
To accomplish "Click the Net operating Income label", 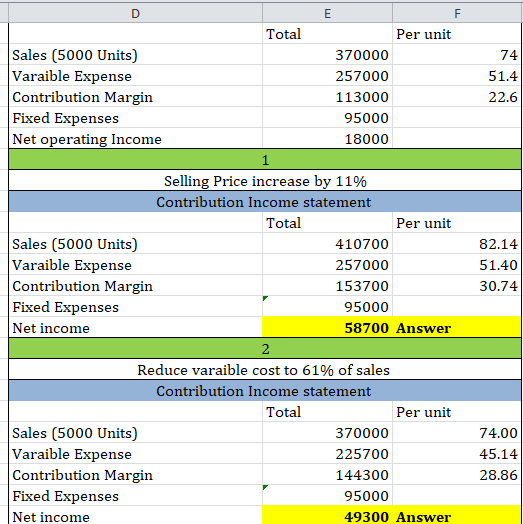I will click(87, 139).
